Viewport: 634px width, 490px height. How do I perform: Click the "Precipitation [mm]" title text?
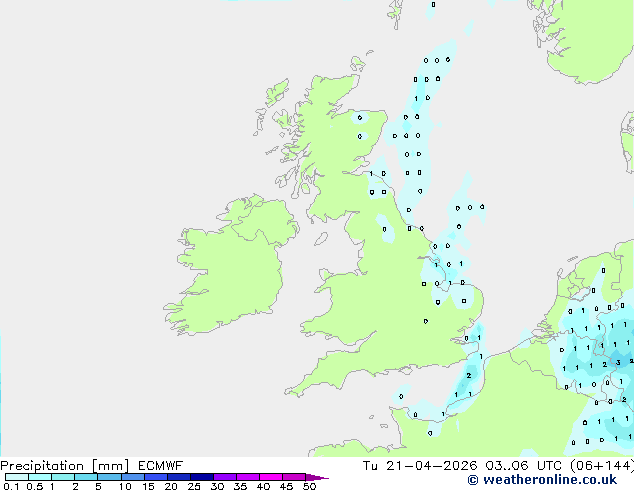[65, 466]
